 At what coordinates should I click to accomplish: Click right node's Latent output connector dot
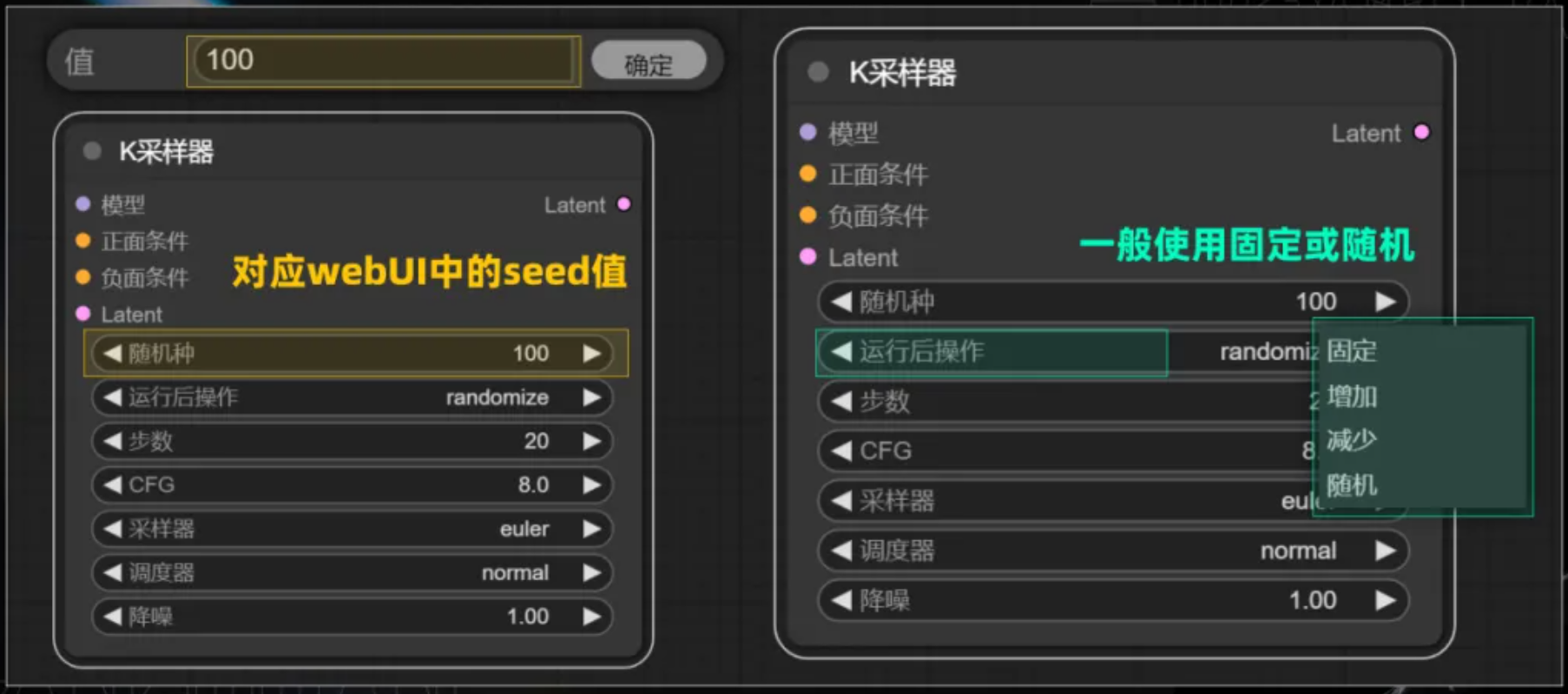point(1421,132)
